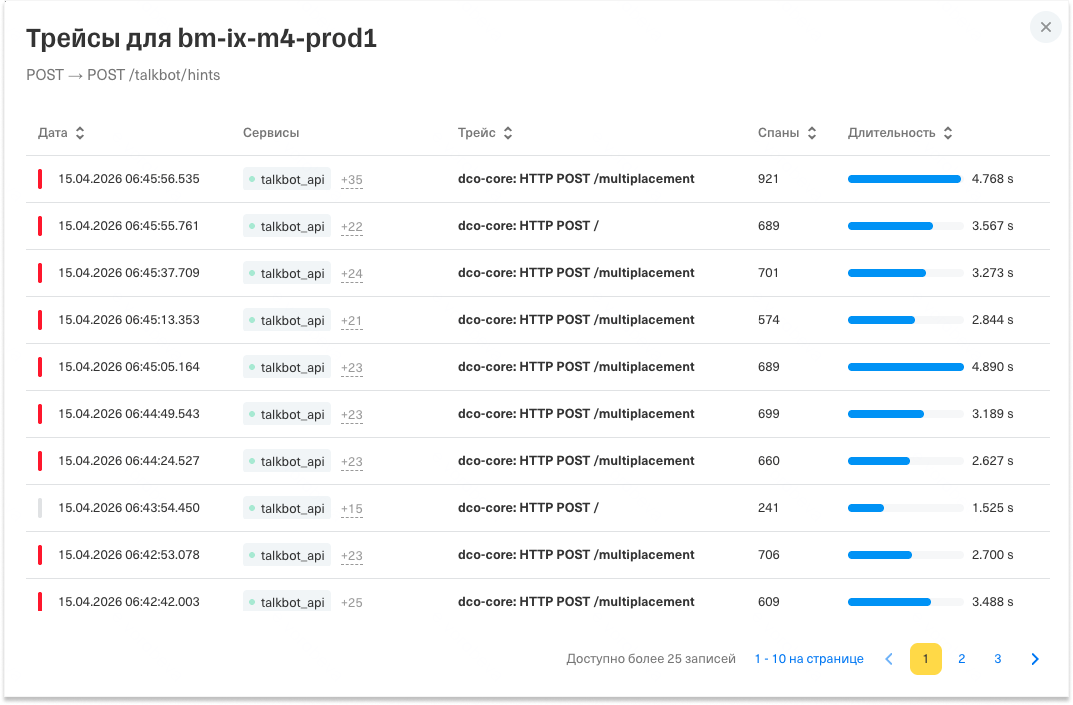This screenshot has width=1073, height=705.
Task: Sort table by Длительность column arrows
Action: click(x=948, y=133)
